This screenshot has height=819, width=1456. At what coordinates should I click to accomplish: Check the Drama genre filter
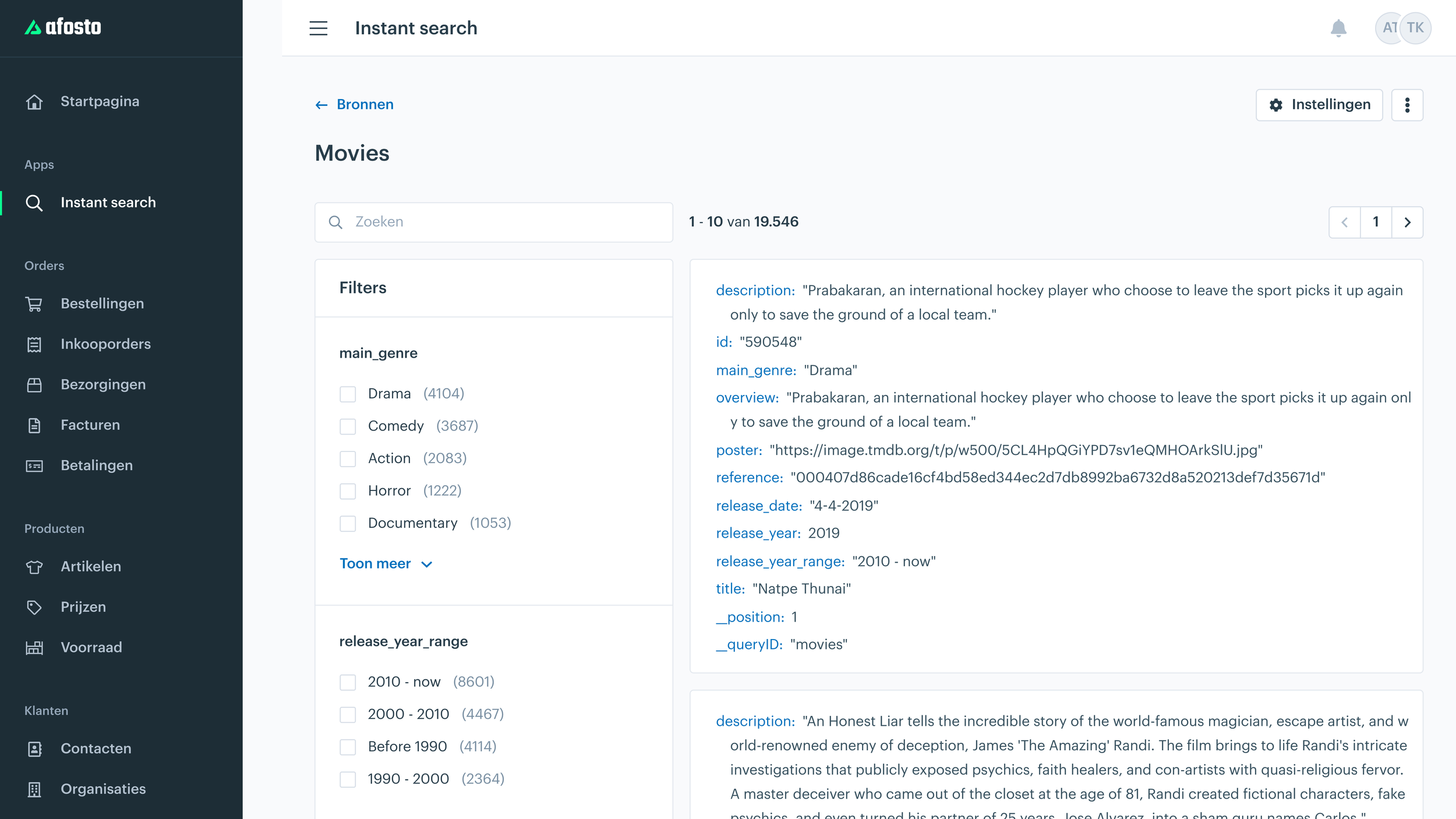348,394
